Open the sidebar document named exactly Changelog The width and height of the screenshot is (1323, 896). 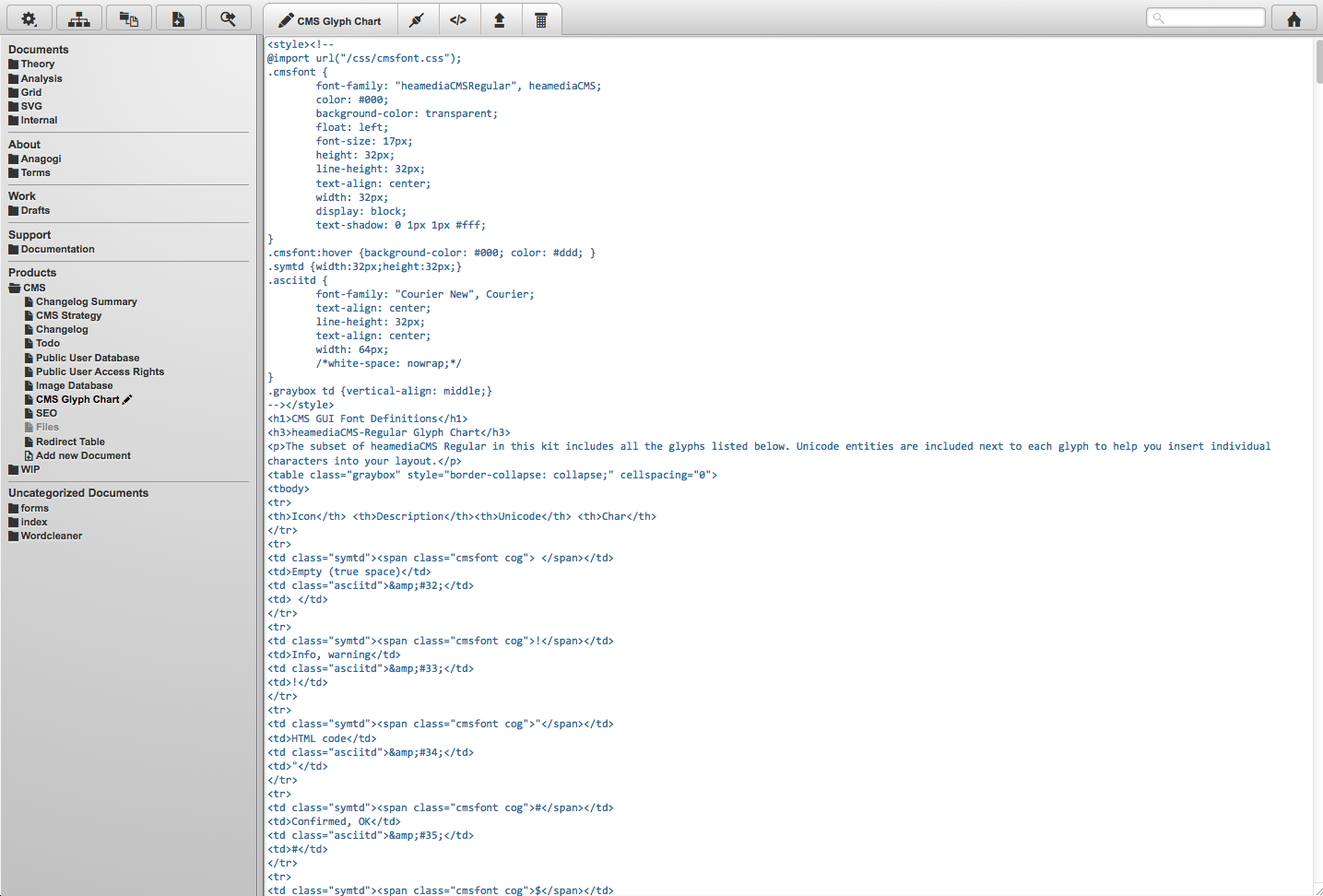(56, 329)
